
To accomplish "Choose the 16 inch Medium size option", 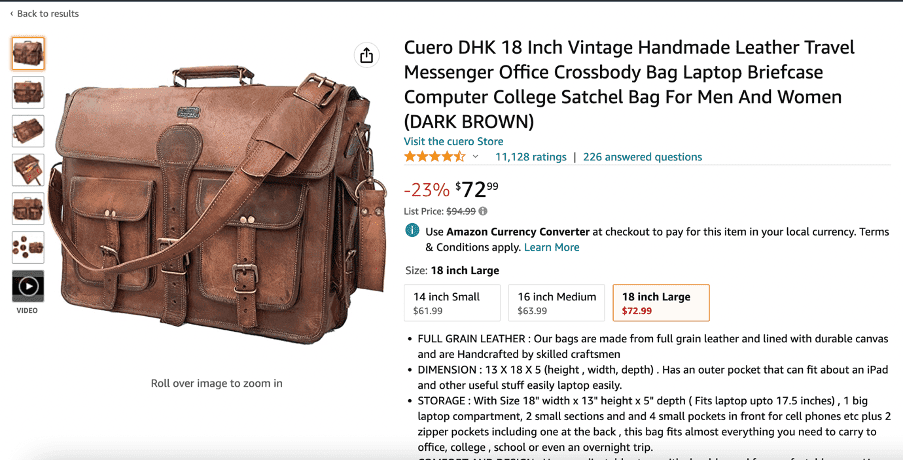I will click(556, 303).
